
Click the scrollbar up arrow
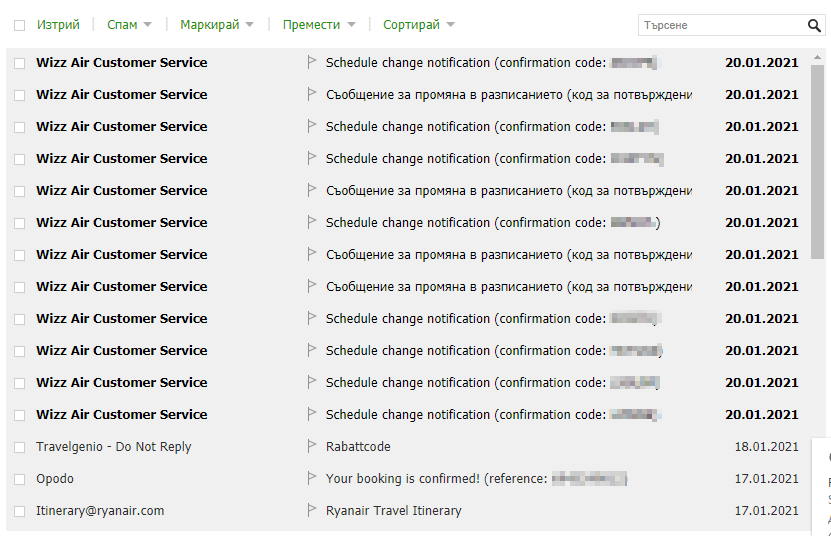pyautogui.click(x=817, y=57)
